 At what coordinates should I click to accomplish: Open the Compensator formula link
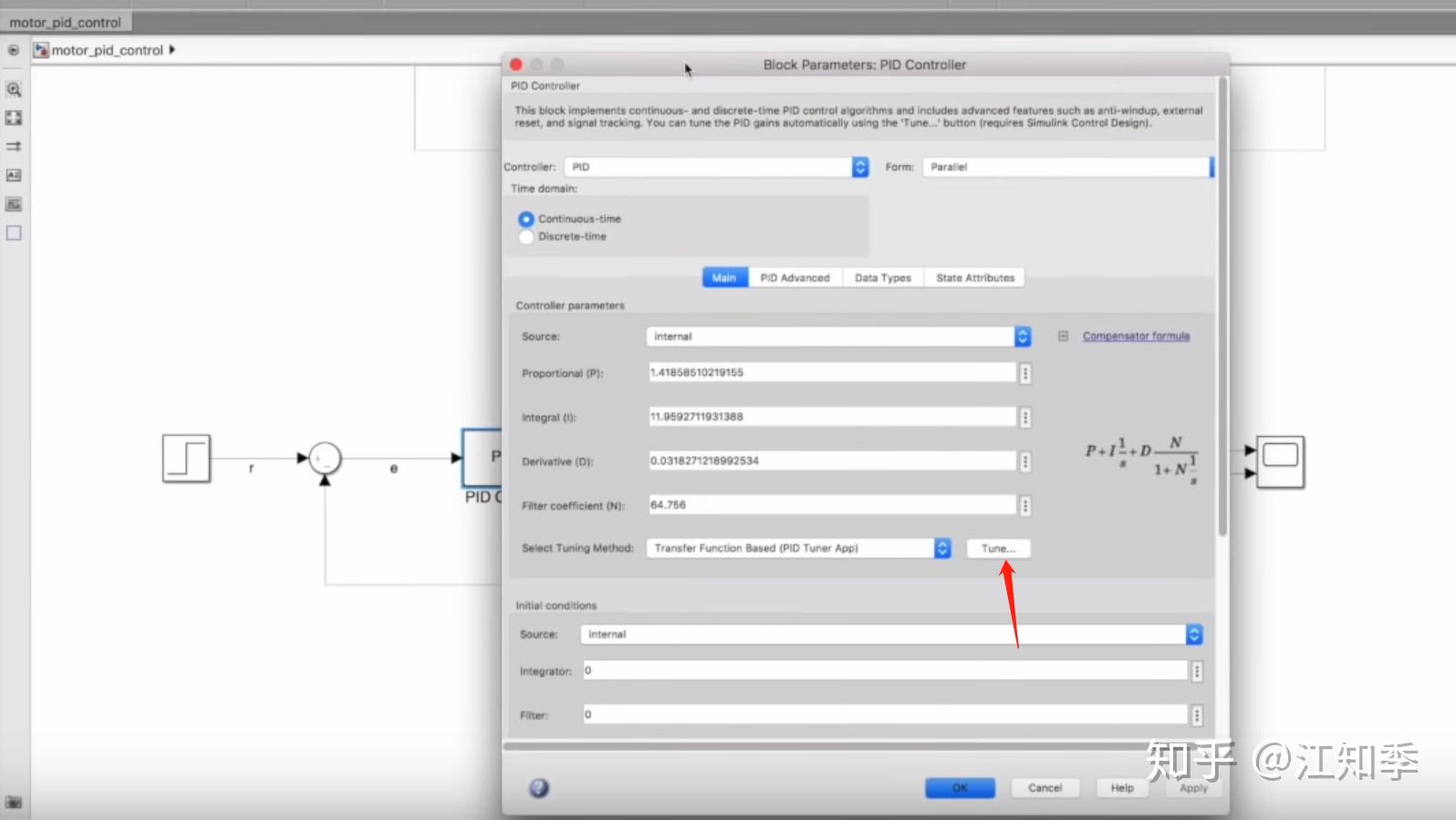point(1136,337)
